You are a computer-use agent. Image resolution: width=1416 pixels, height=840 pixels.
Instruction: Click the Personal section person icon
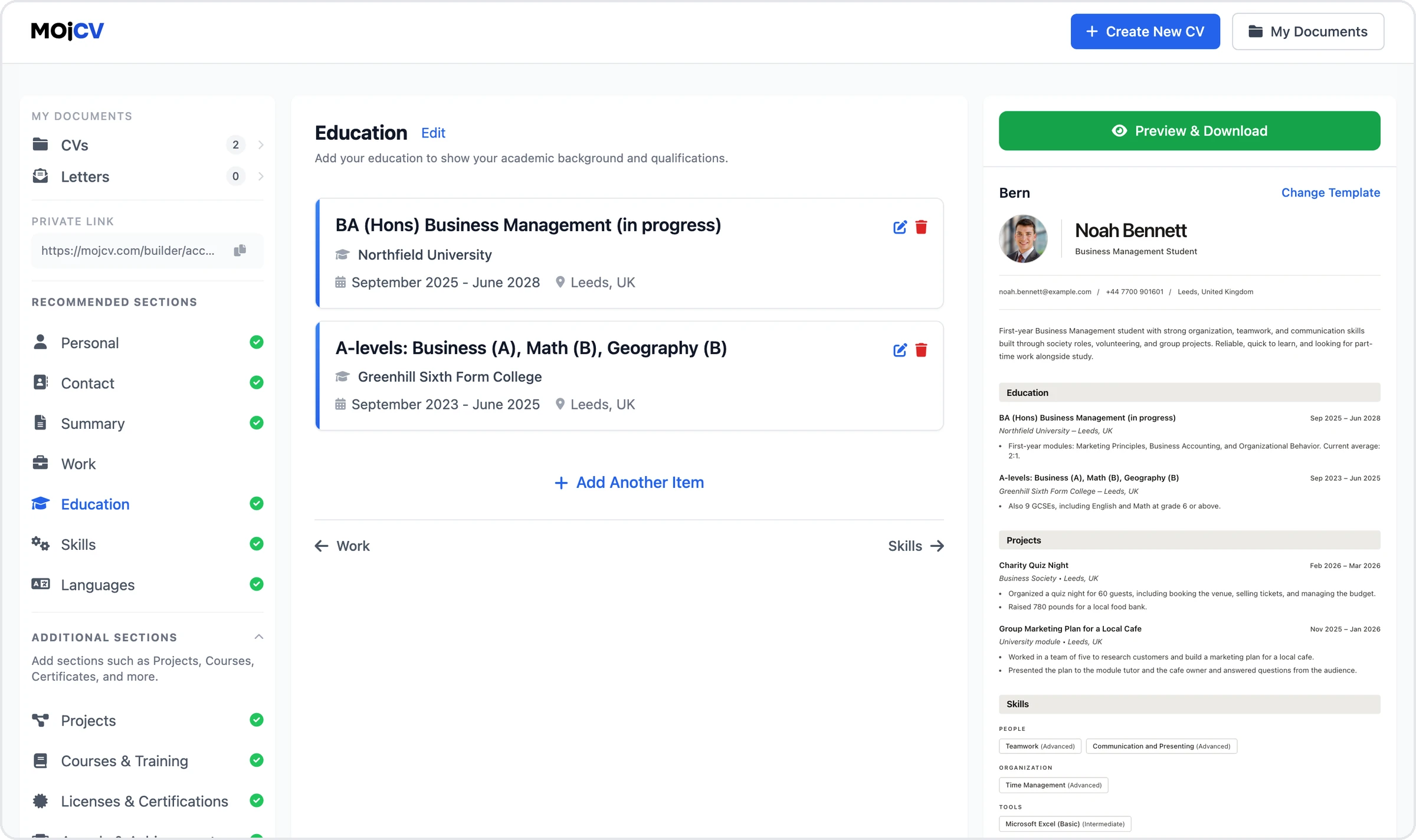click(40, 342)
